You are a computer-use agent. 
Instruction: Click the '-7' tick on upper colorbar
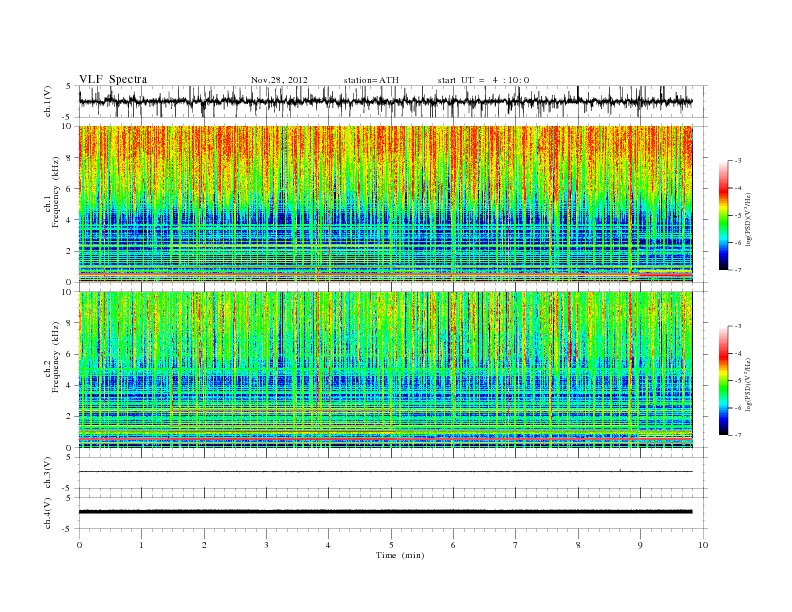pos(738,271)
